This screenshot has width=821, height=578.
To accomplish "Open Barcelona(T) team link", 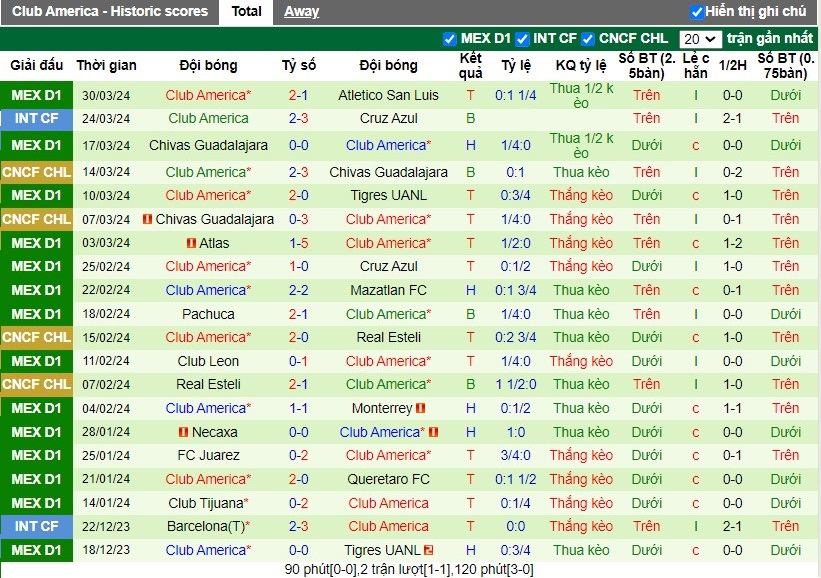I will (x=208, y=526).
